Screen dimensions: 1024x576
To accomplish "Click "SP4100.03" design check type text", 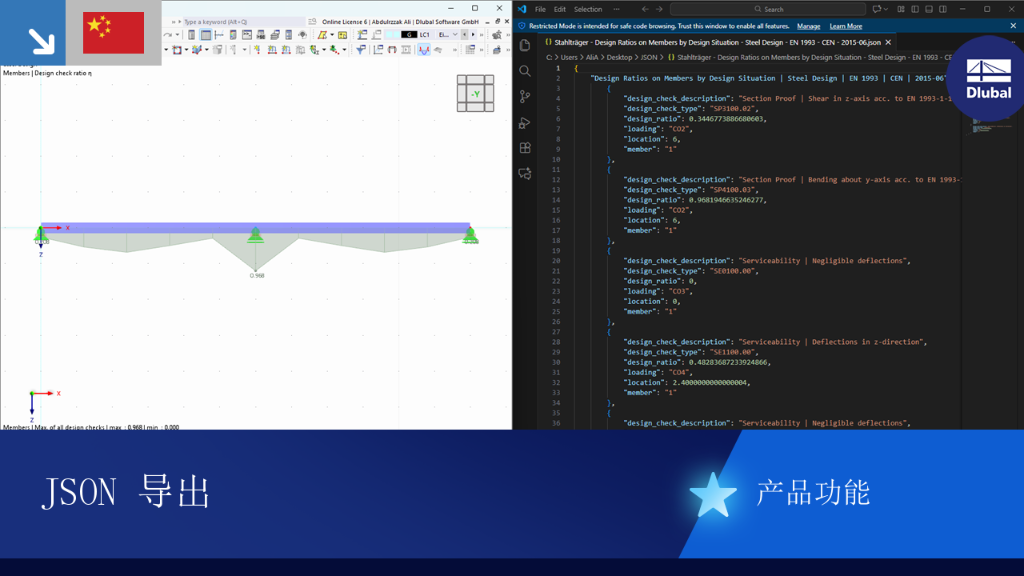I will coord(733,189).
